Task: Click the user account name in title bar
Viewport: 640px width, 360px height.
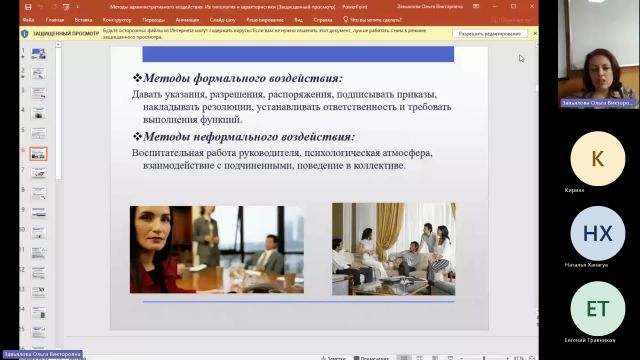Action: [430, 7]
